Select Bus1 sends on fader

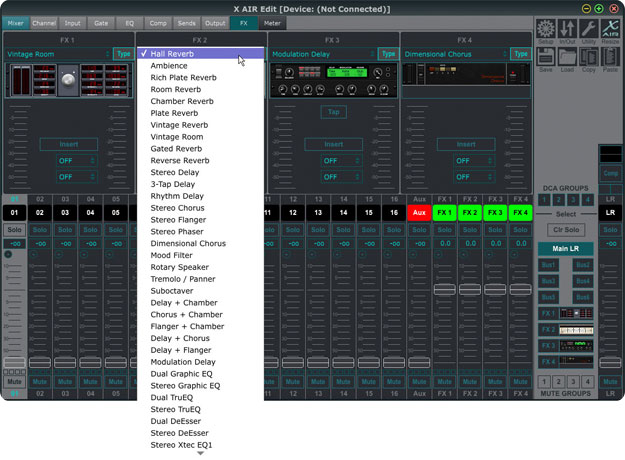(x=548, y=265)
